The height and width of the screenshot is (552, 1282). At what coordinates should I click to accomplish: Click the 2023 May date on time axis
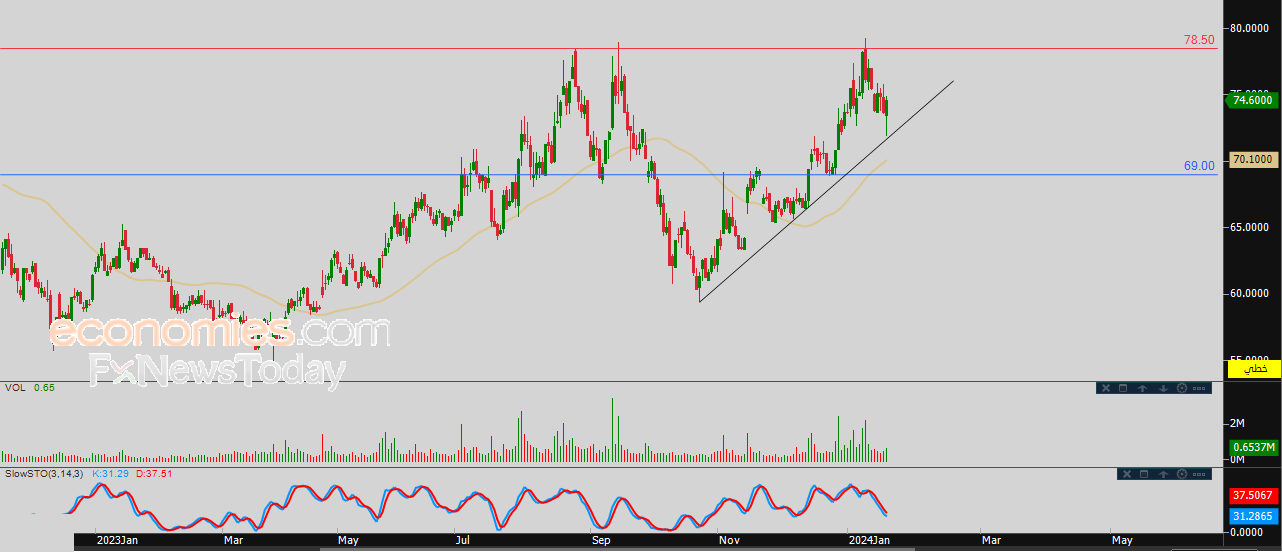348,540
